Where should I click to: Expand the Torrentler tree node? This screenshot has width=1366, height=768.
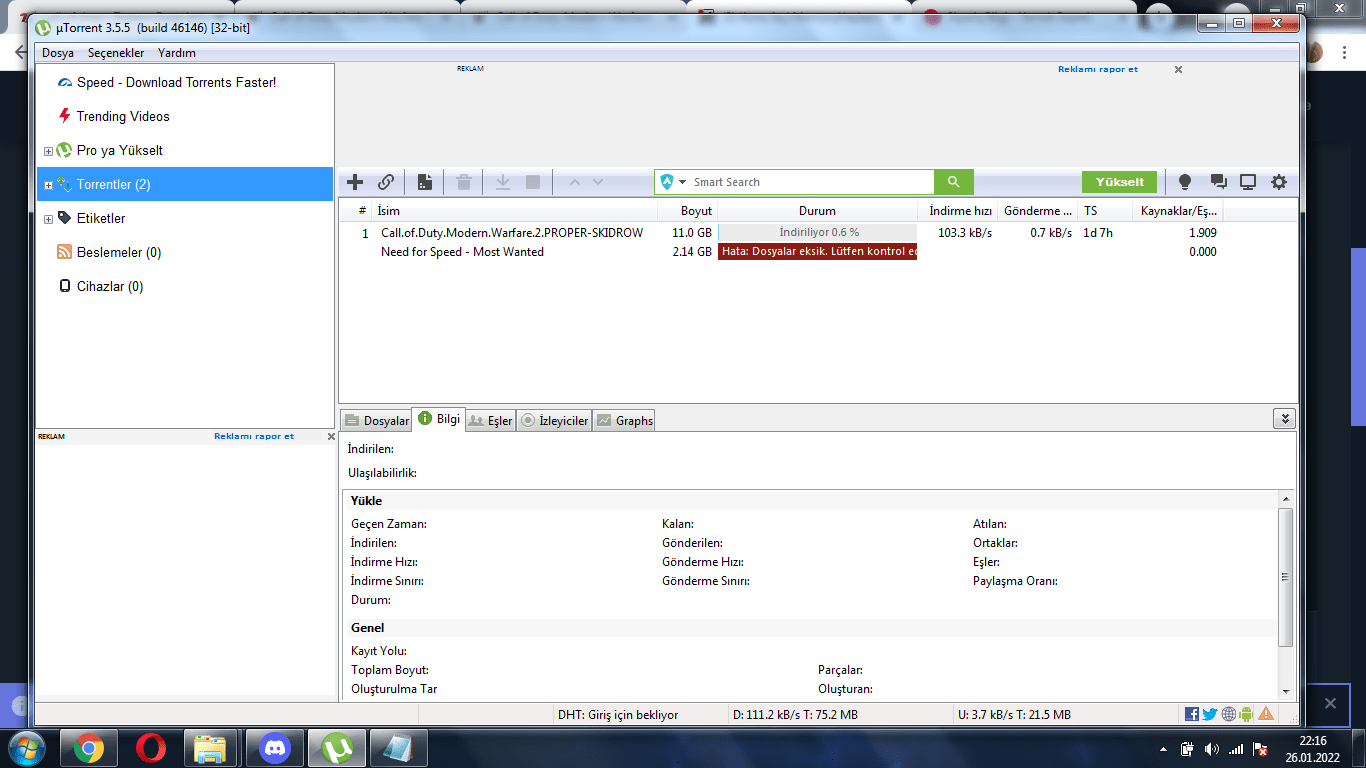[x=48, y=185]
